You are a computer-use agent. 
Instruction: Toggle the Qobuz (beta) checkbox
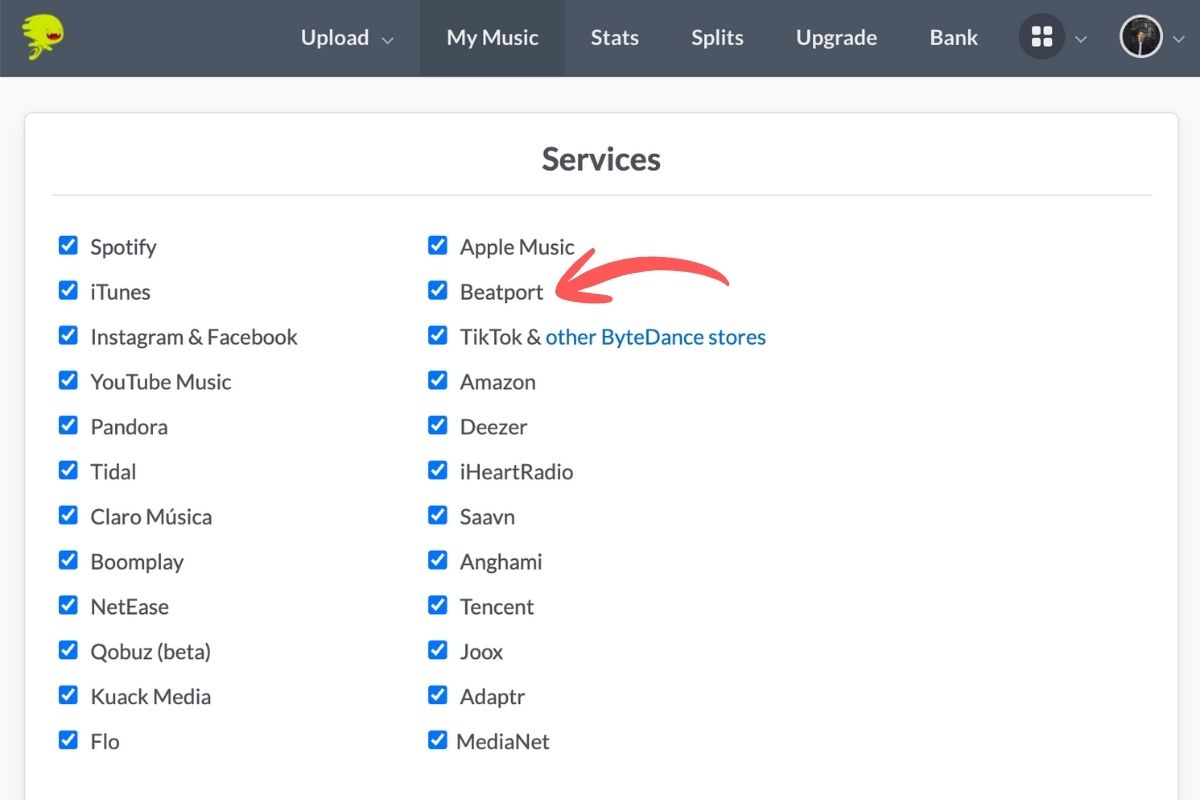pos(68,650)
